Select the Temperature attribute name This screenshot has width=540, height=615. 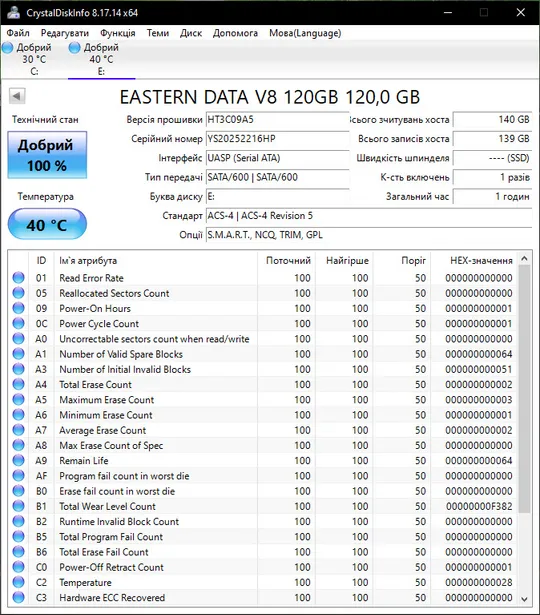click(85, 582)
